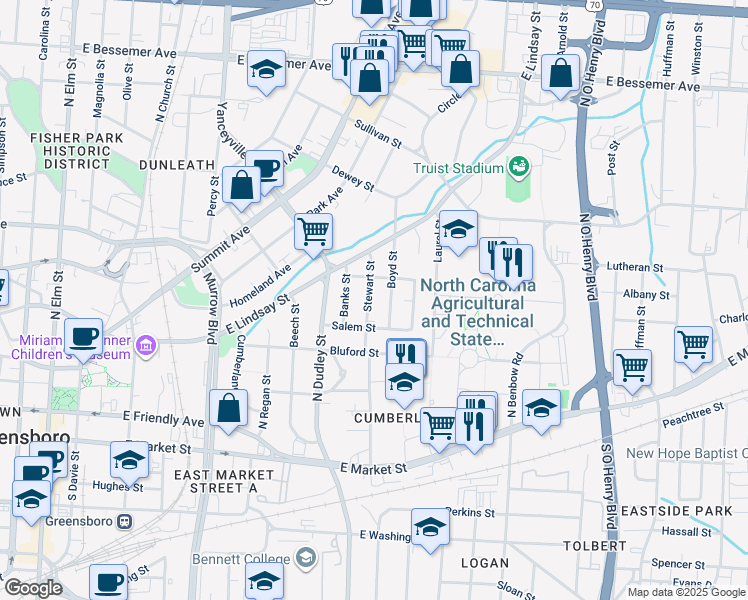Select the shopping bag marker near Percy St
The height and width of the screenshot is (600, 748).
coord(241,187)
